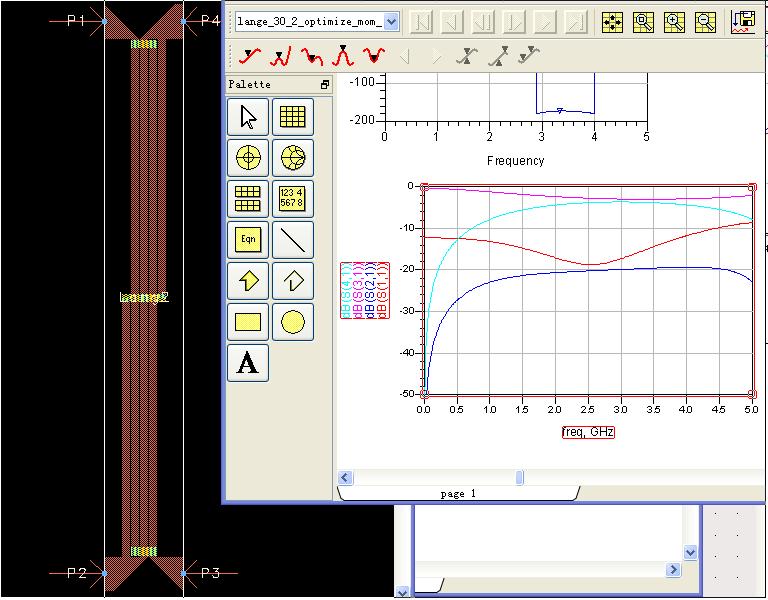Insert a valley minimum marker icon
The height and width of the screenshot is (600, 768).
374,56
